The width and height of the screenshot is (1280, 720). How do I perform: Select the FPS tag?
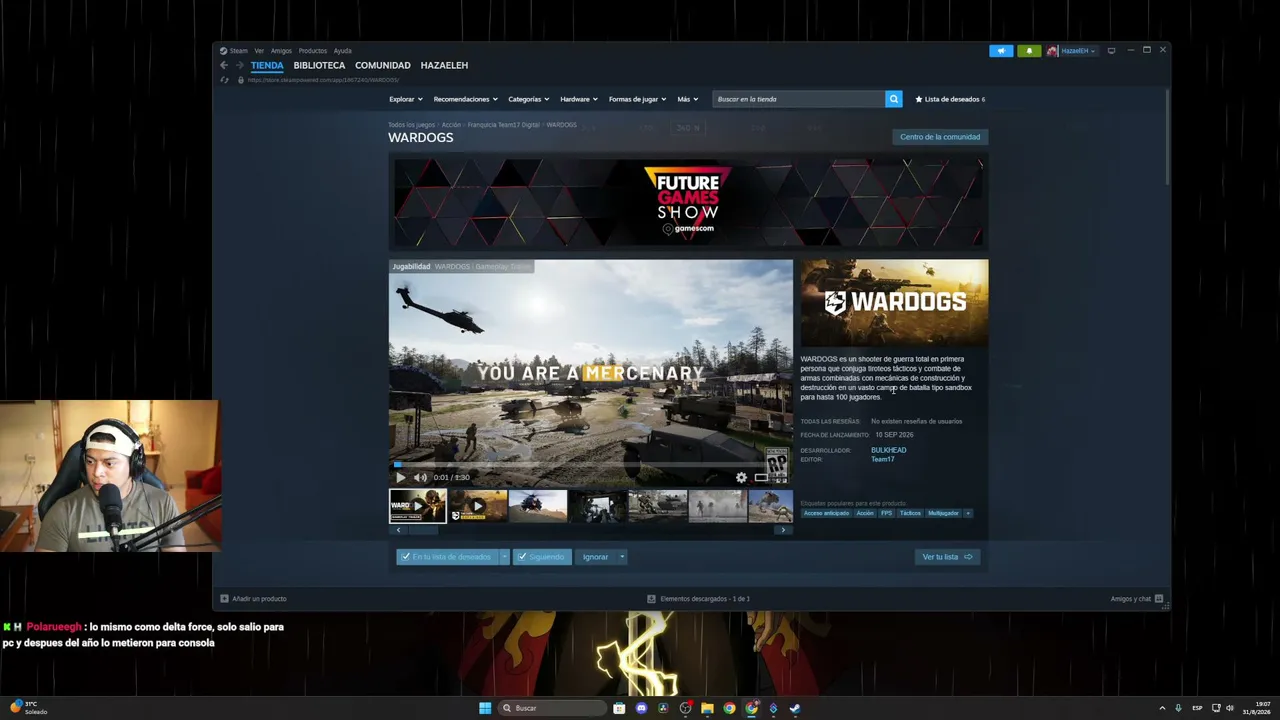(886, 513)
